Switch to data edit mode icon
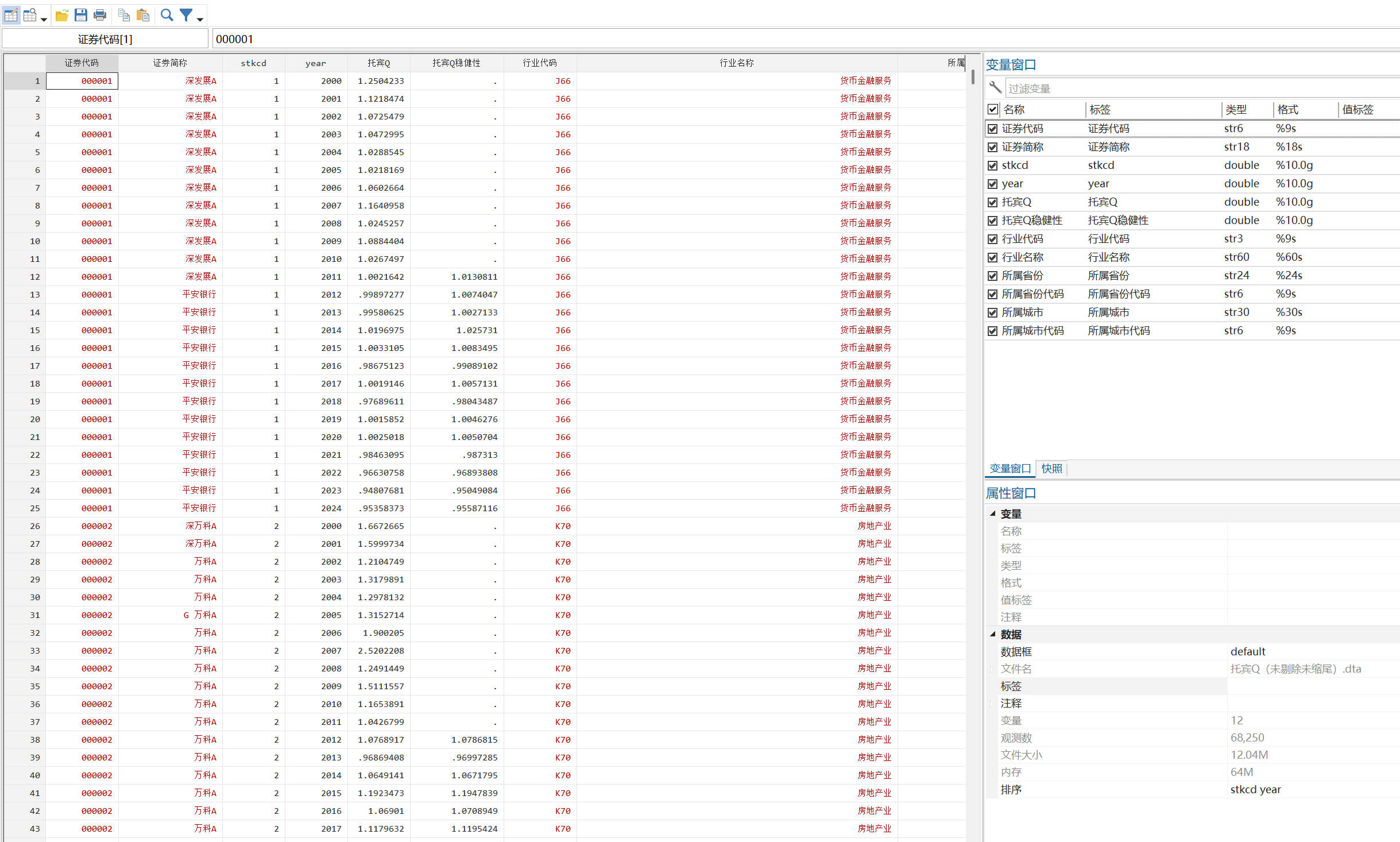 pyautogui.click(x=11, y=16)
